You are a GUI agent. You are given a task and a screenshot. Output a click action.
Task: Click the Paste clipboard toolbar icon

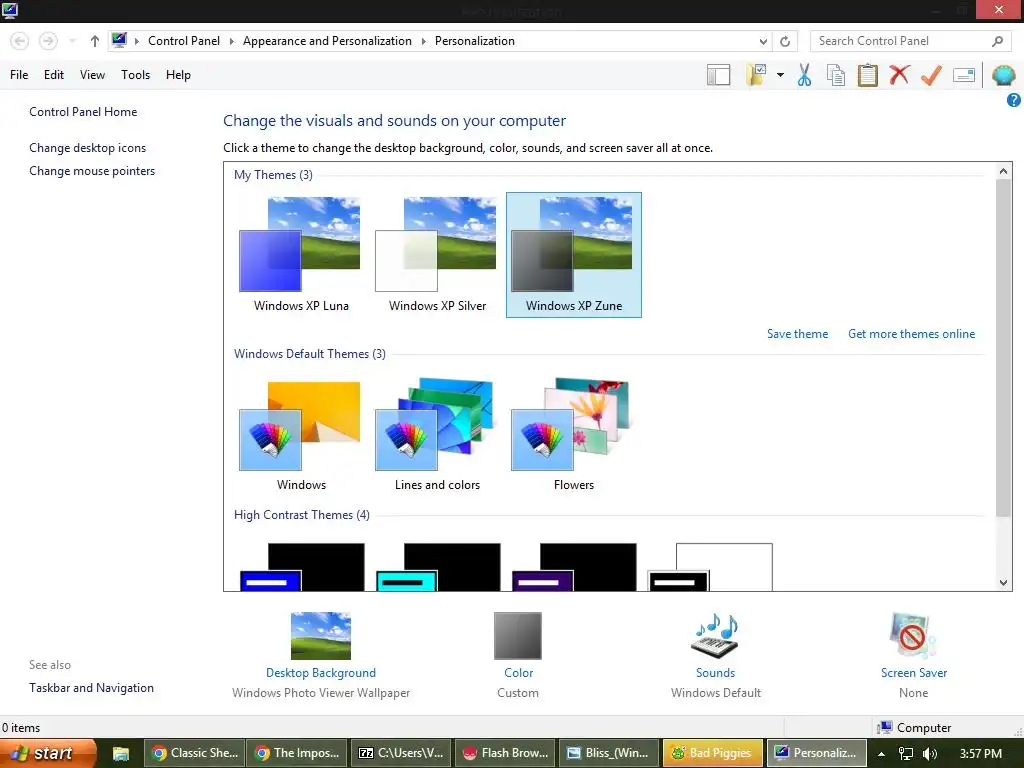coord(867,75)
